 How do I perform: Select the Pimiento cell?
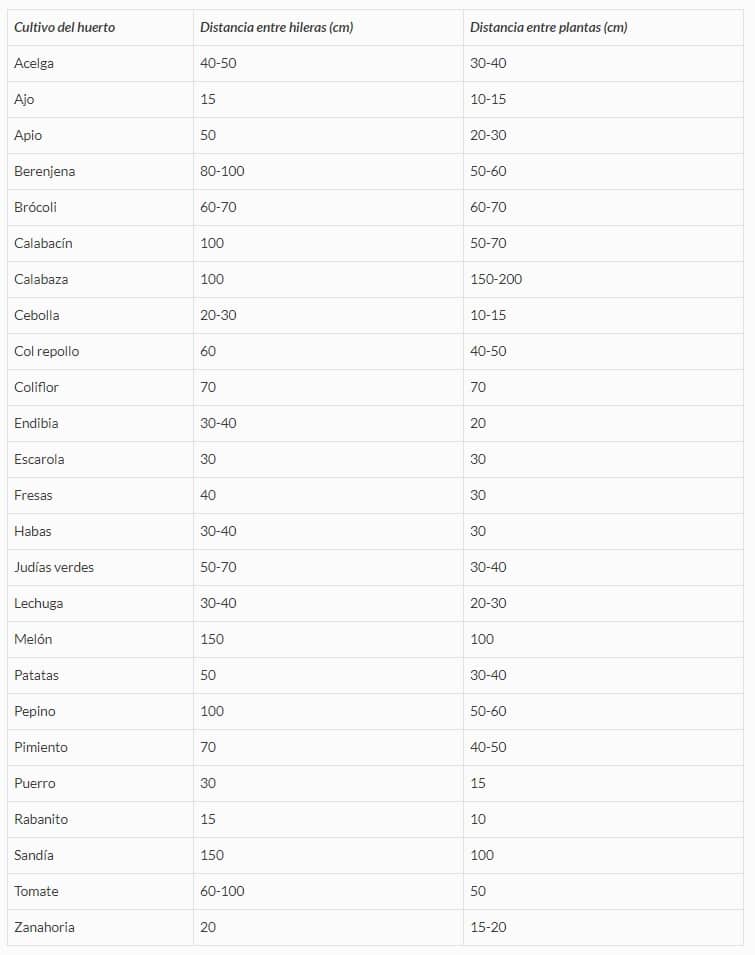pyautogui.click(x=41, y=747)
